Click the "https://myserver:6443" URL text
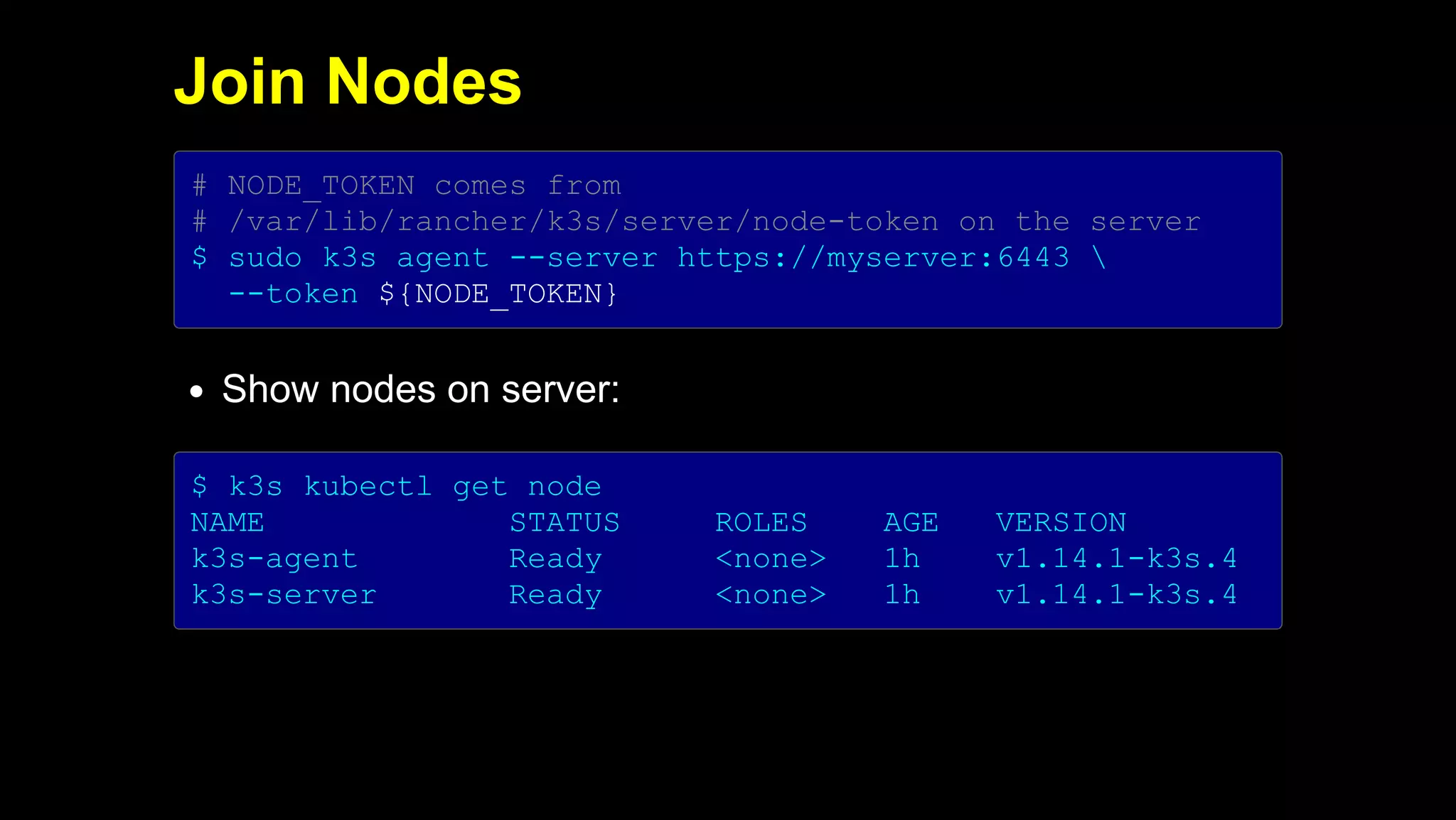The width and height of the screenshot is (1456, 820). point(874,257)
